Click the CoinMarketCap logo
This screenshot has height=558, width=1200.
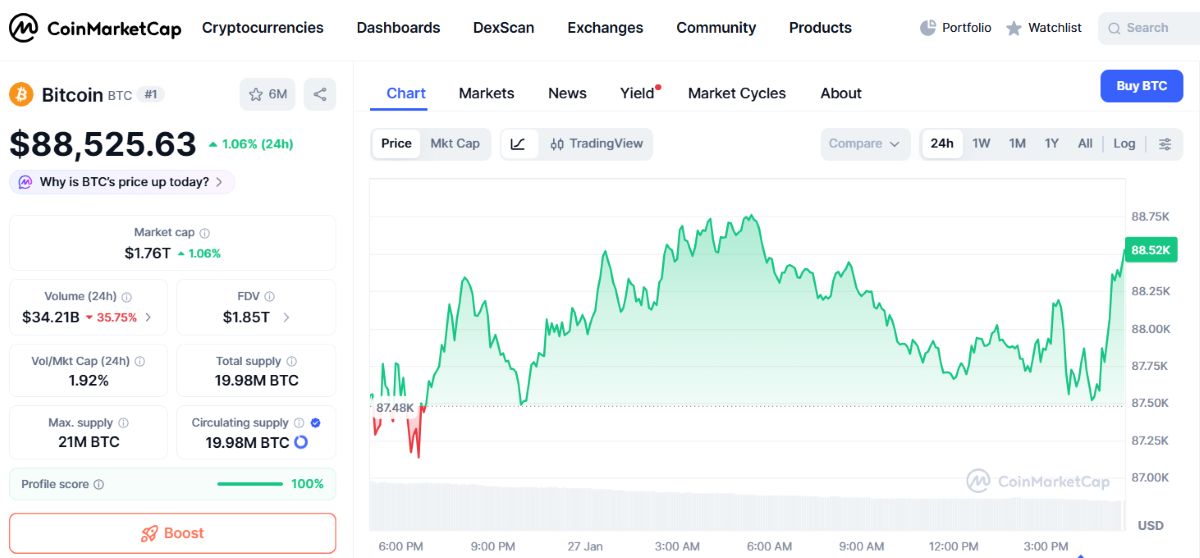95,28
